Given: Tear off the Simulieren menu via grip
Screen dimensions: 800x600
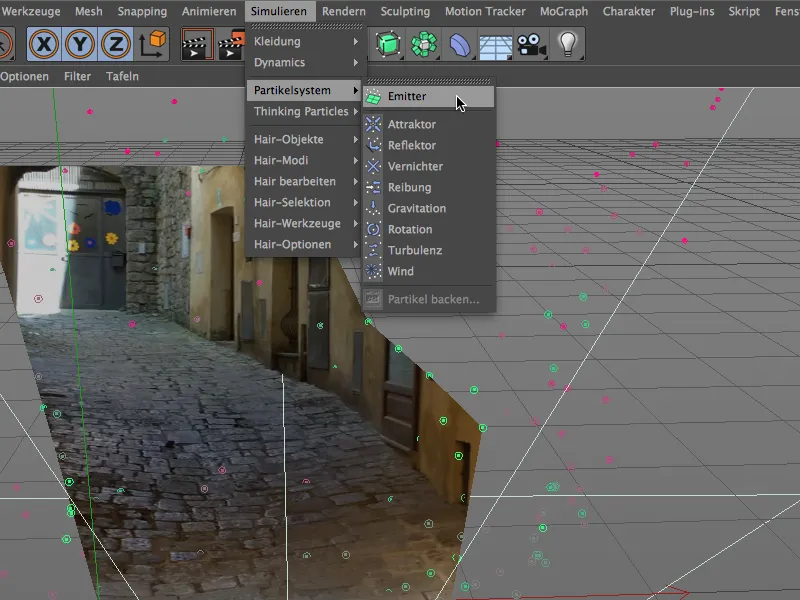Looking at the screenshot, I should (306, 26).
